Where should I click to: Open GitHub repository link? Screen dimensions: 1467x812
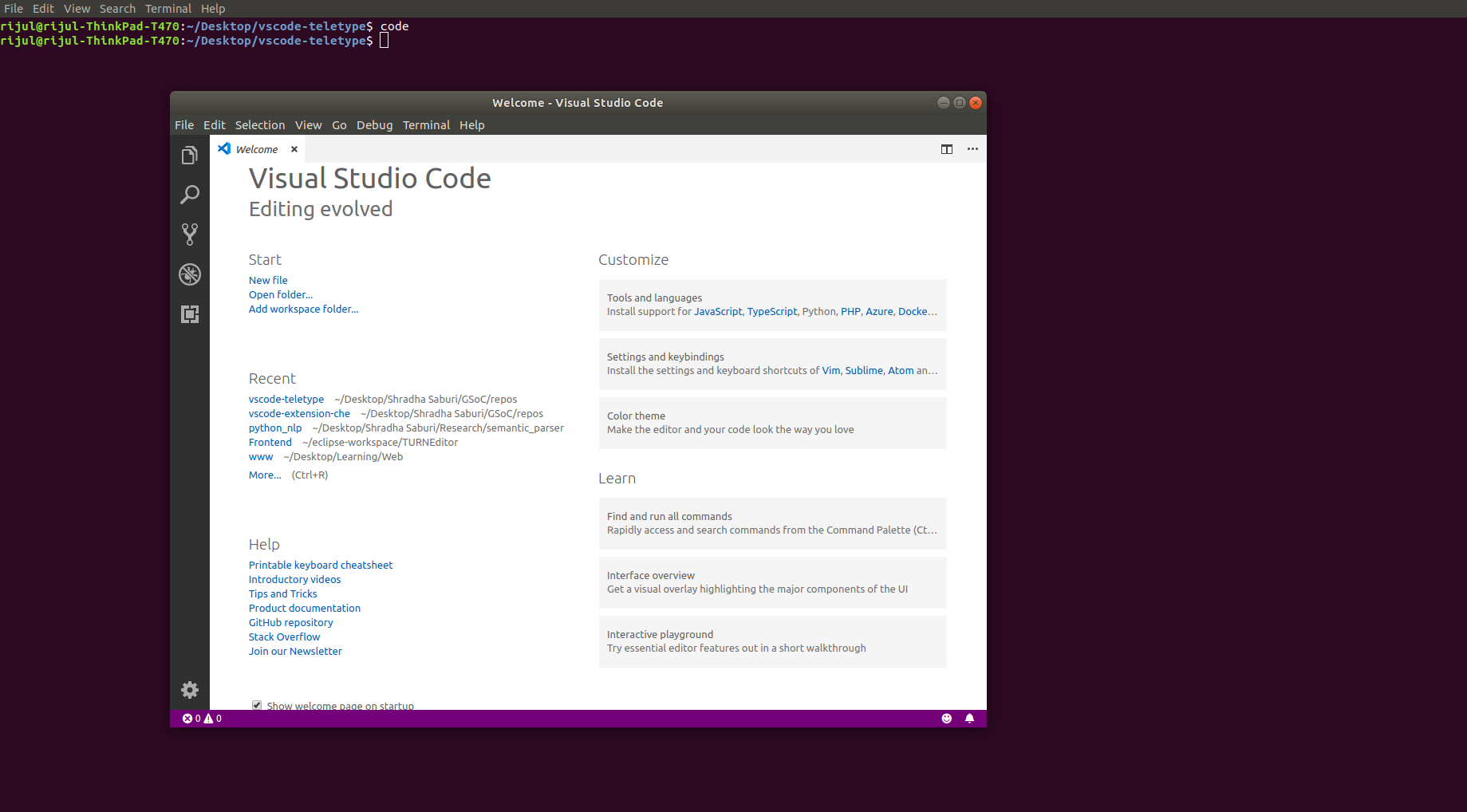291,622
